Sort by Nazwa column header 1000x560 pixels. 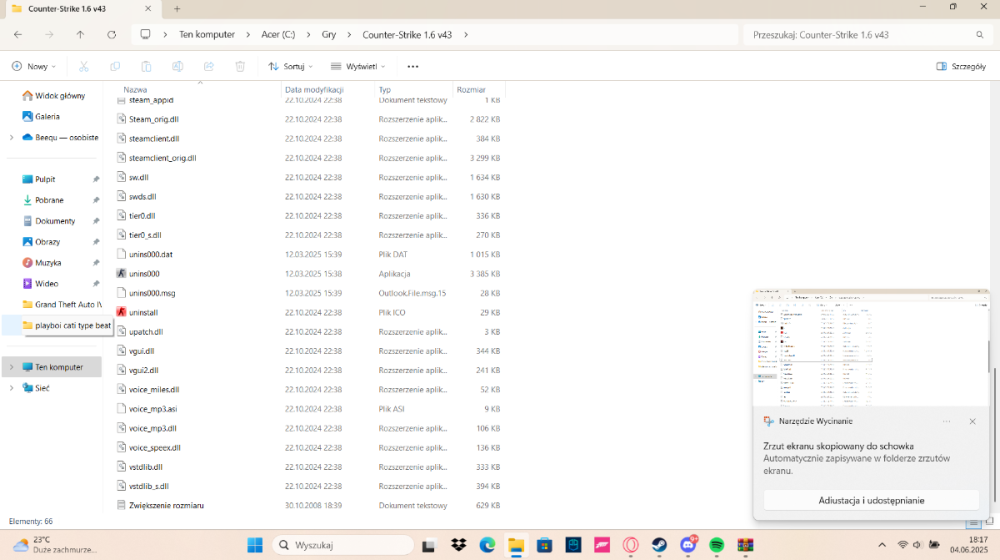click(135, 90)
